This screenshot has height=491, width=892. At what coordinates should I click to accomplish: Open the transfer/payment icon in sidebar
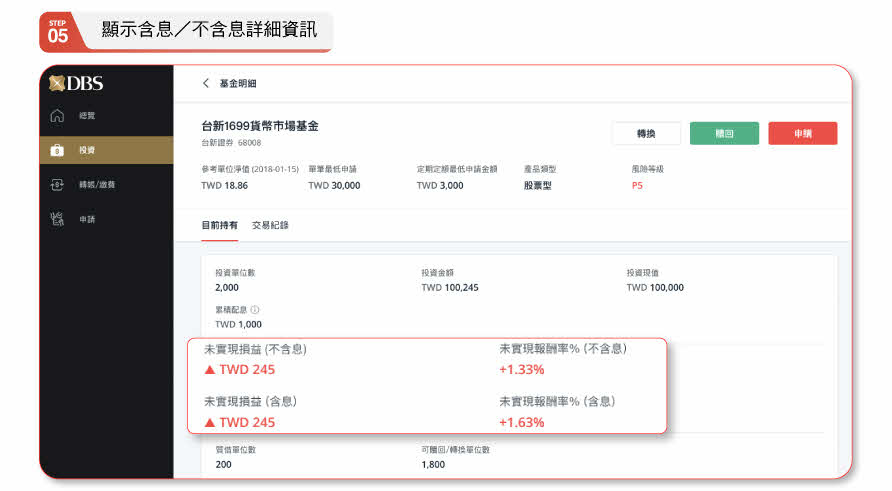click(57, 184)
